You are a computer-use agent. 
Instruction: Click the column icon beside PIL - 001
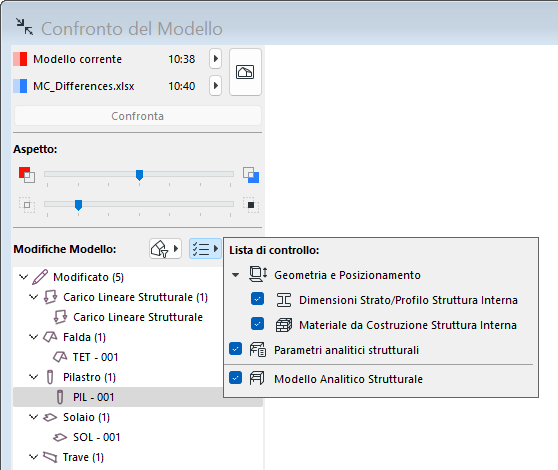pos(60,397)
